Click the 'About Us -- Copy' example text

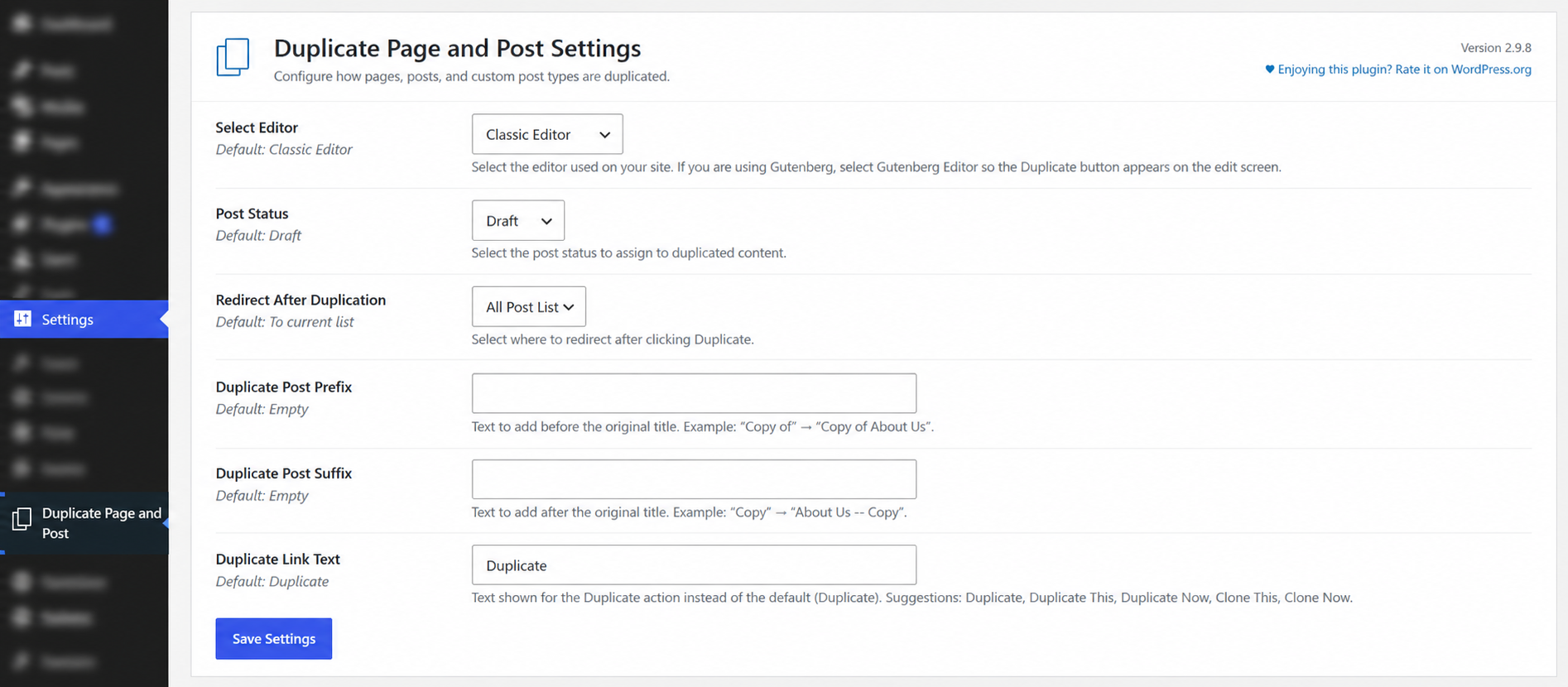coord(848,512)
